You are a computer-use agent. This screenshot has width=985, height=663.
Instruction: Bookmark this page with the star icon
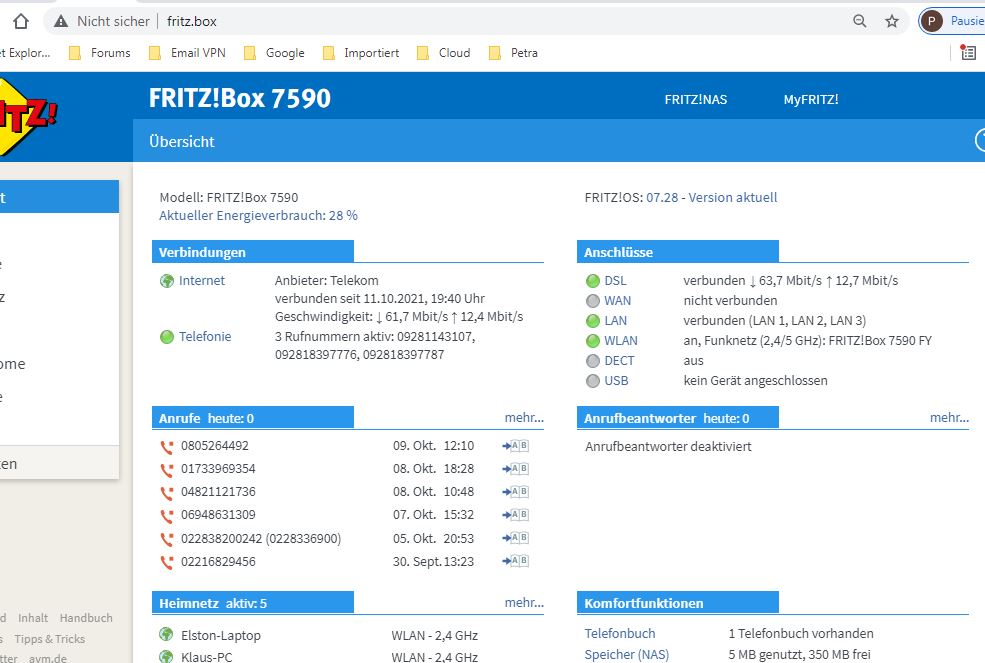[892, 21]
